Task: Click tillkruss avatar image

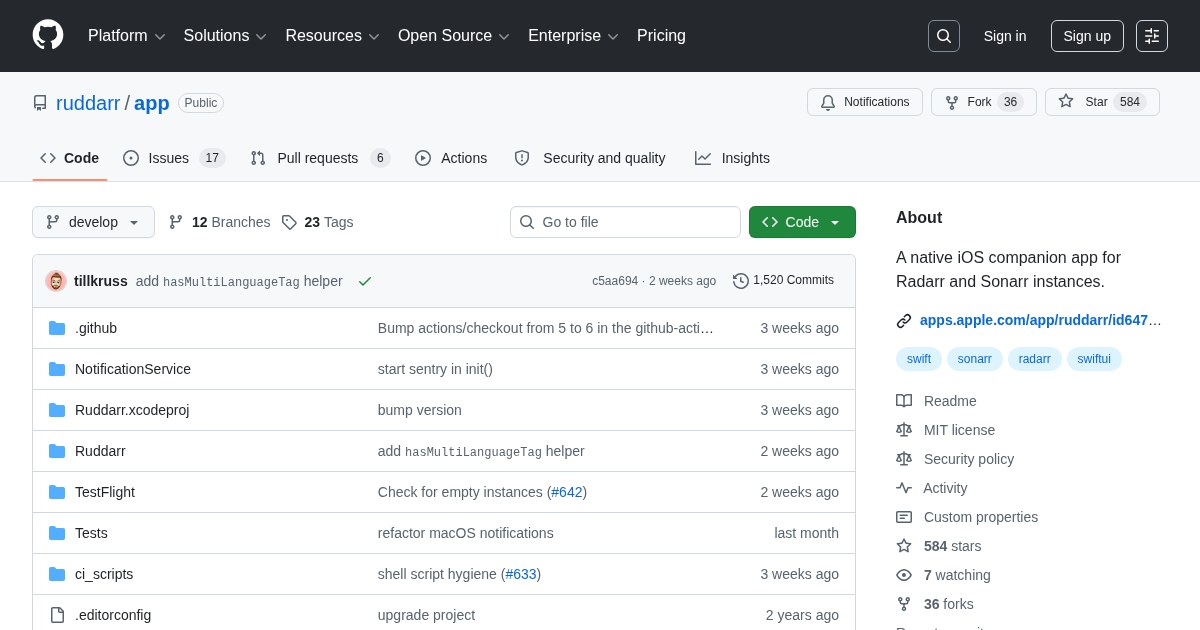Action: (x=56, y=281)
